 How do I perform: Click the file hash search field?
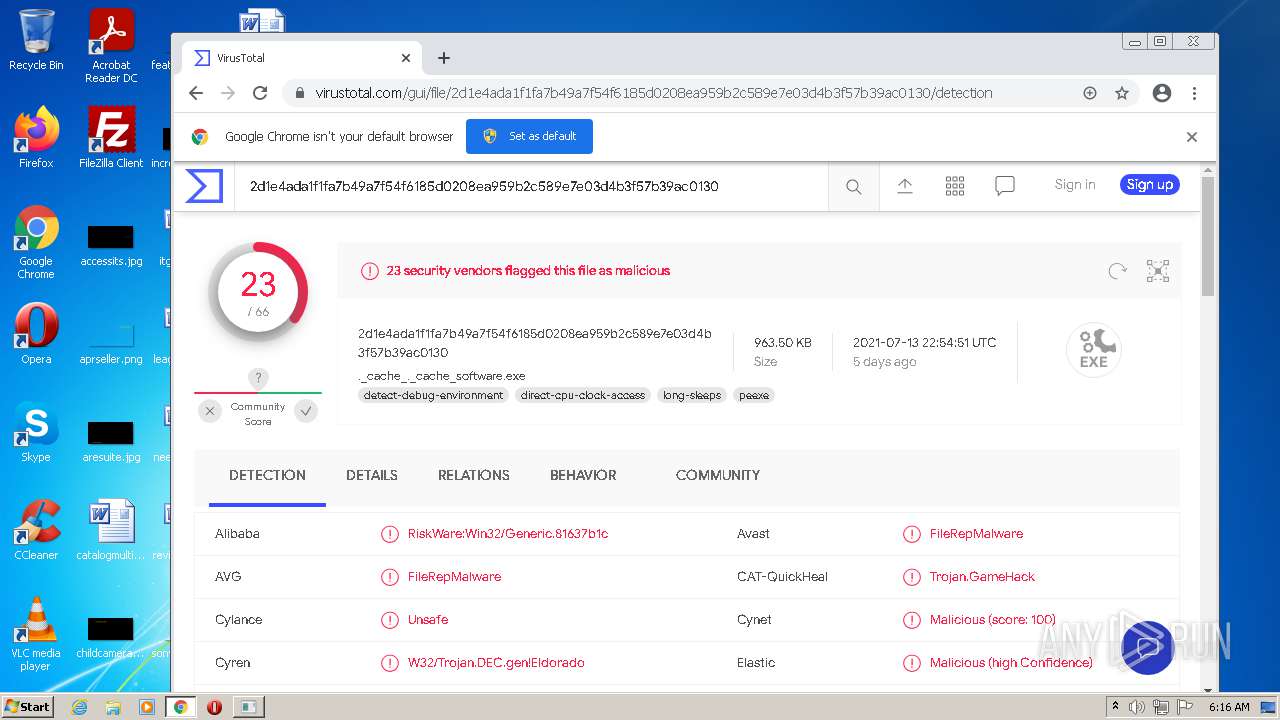click(530, 186)
